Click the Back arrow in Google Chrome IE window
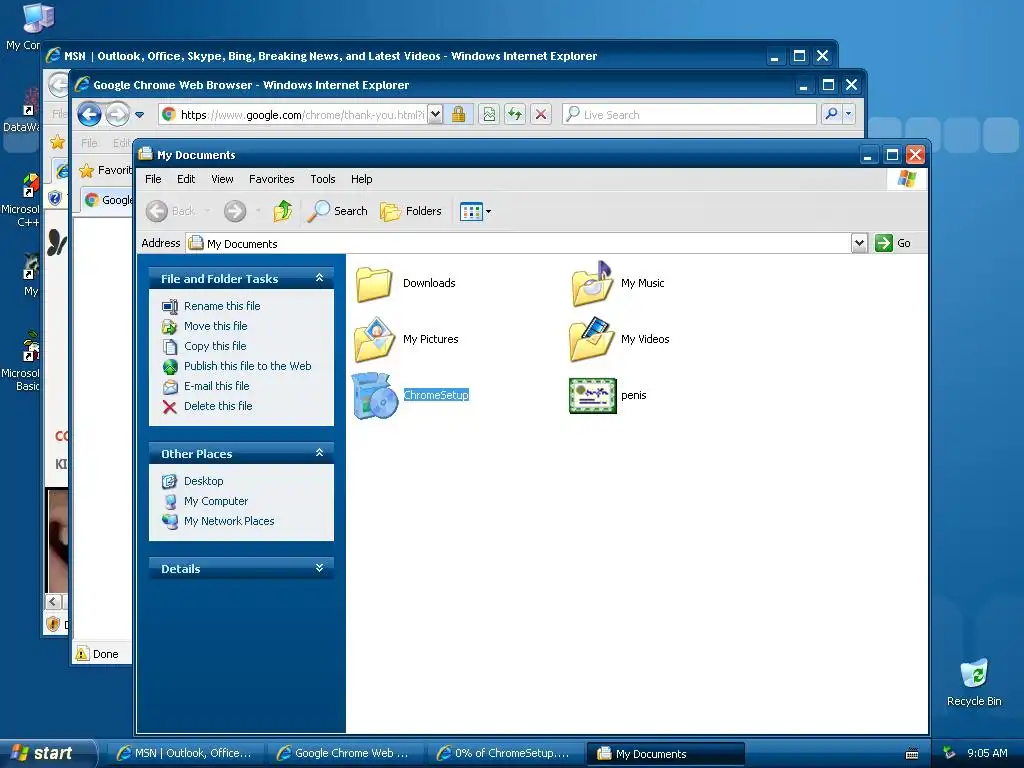1024x768 pixels. tap(89, 115)
